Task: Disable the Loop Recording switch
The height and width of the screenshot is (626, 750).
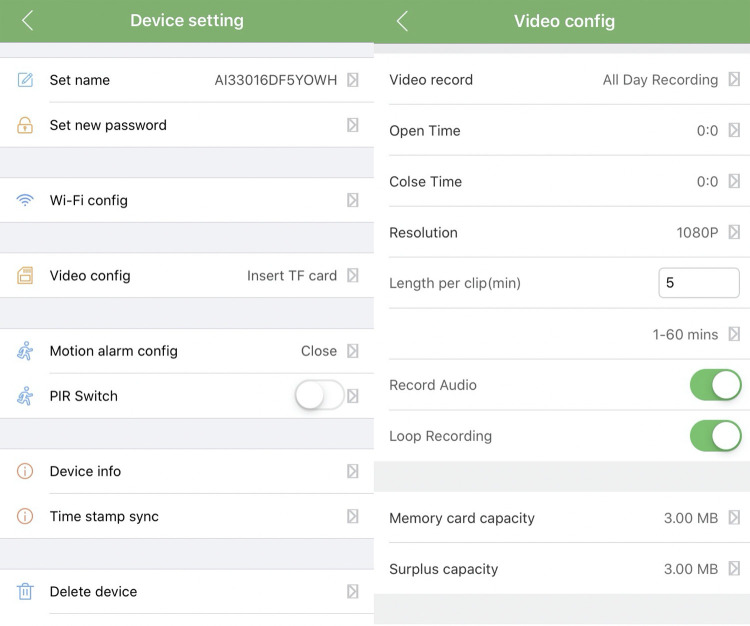Action: [716, 436]
